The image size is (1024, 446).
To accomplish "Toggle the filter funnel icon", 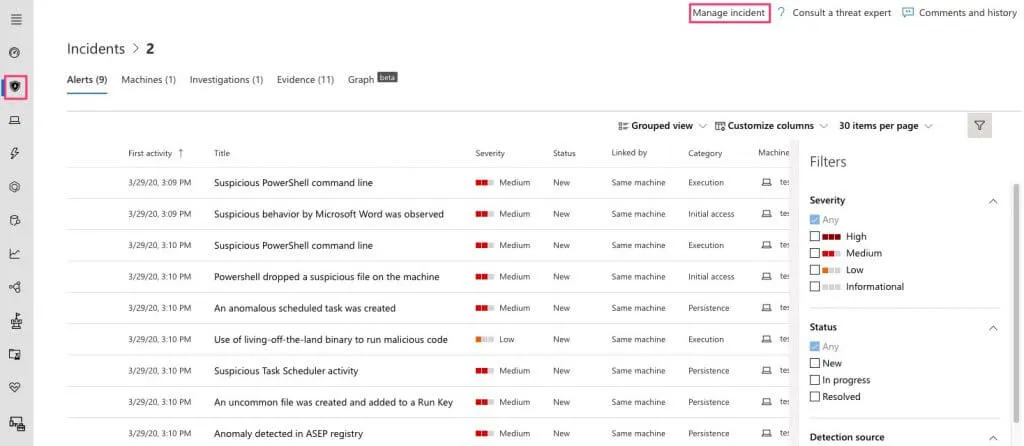I will [979, 126].
